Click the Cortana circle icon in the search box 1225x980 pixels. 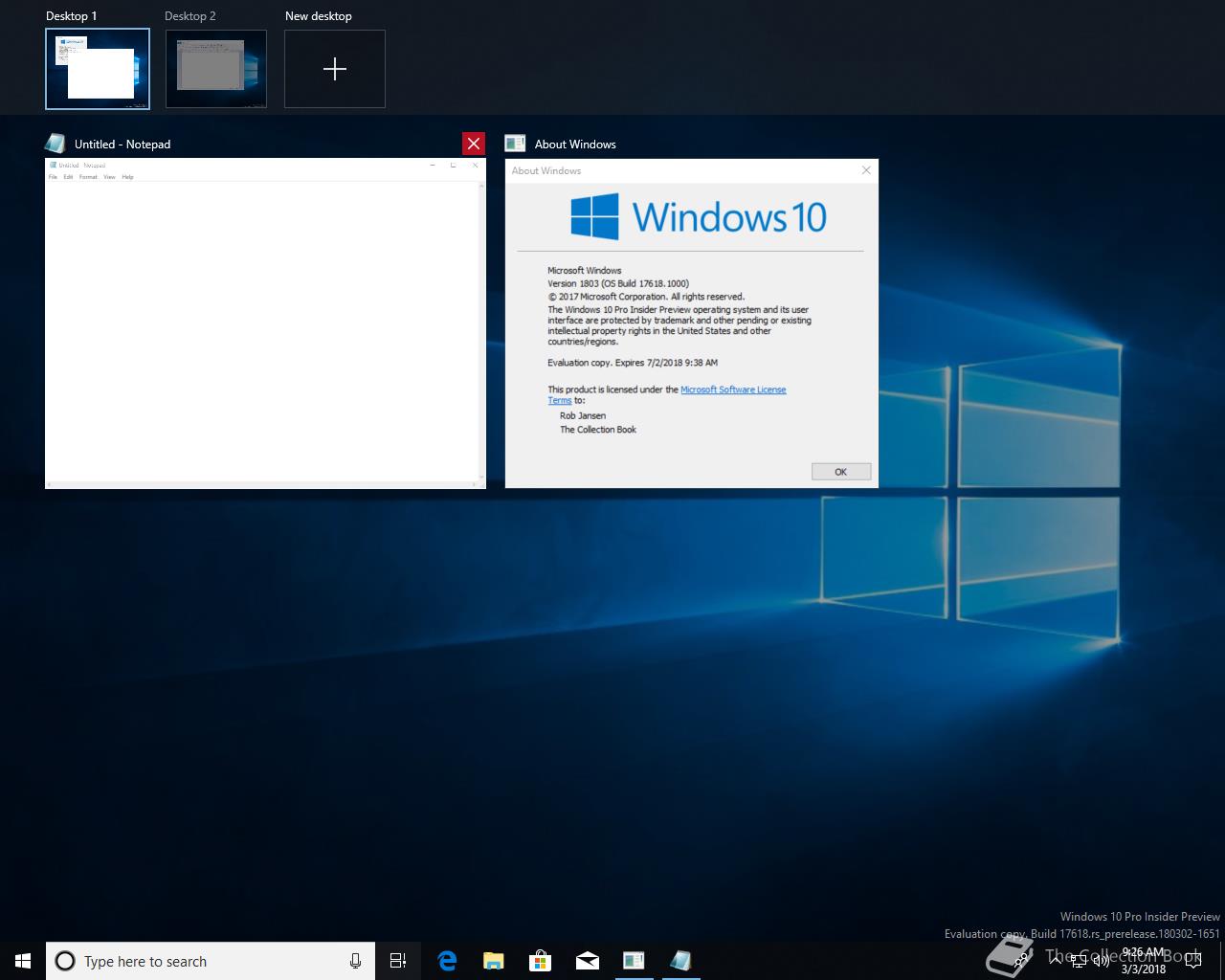pos(65,961)
